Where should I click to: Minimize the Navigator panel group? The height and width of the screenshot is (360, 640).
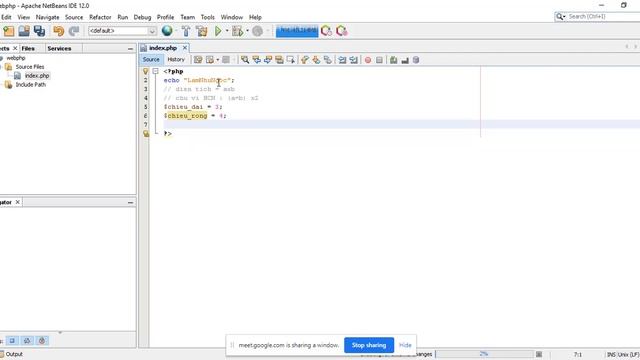click(130, 202)
